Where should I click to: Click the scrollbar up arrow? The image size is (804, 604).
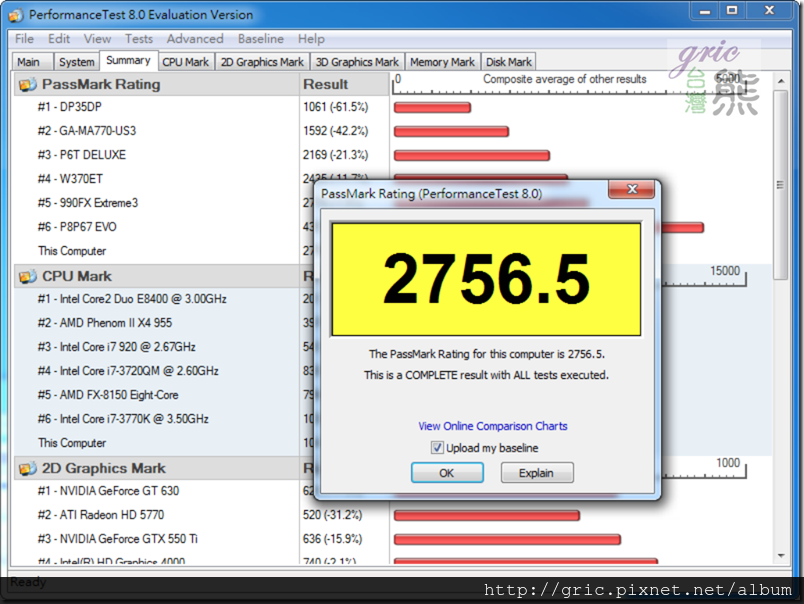coord(781,81)
